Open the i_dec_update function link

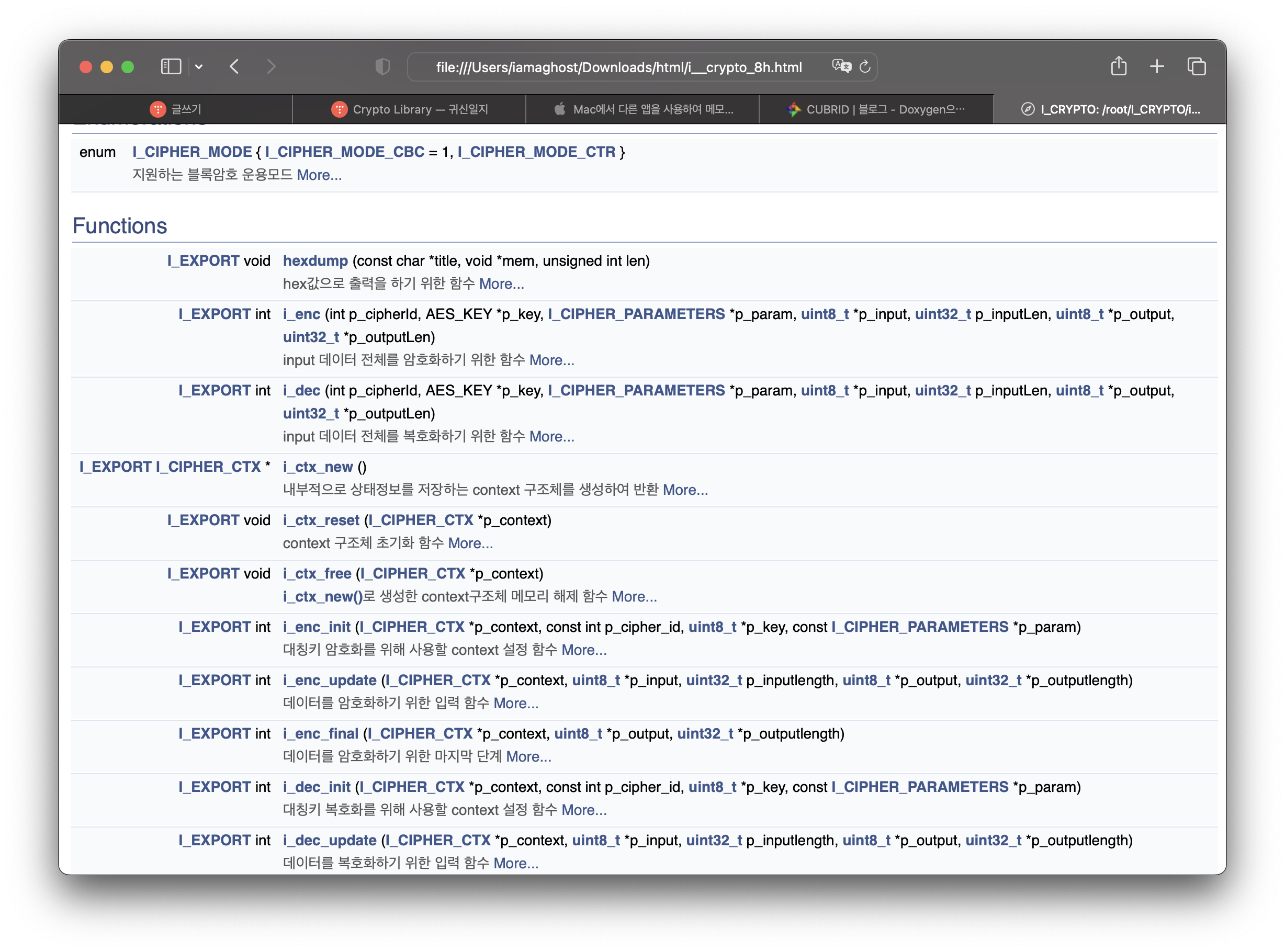pyautogui.click(x=329, y=841)
